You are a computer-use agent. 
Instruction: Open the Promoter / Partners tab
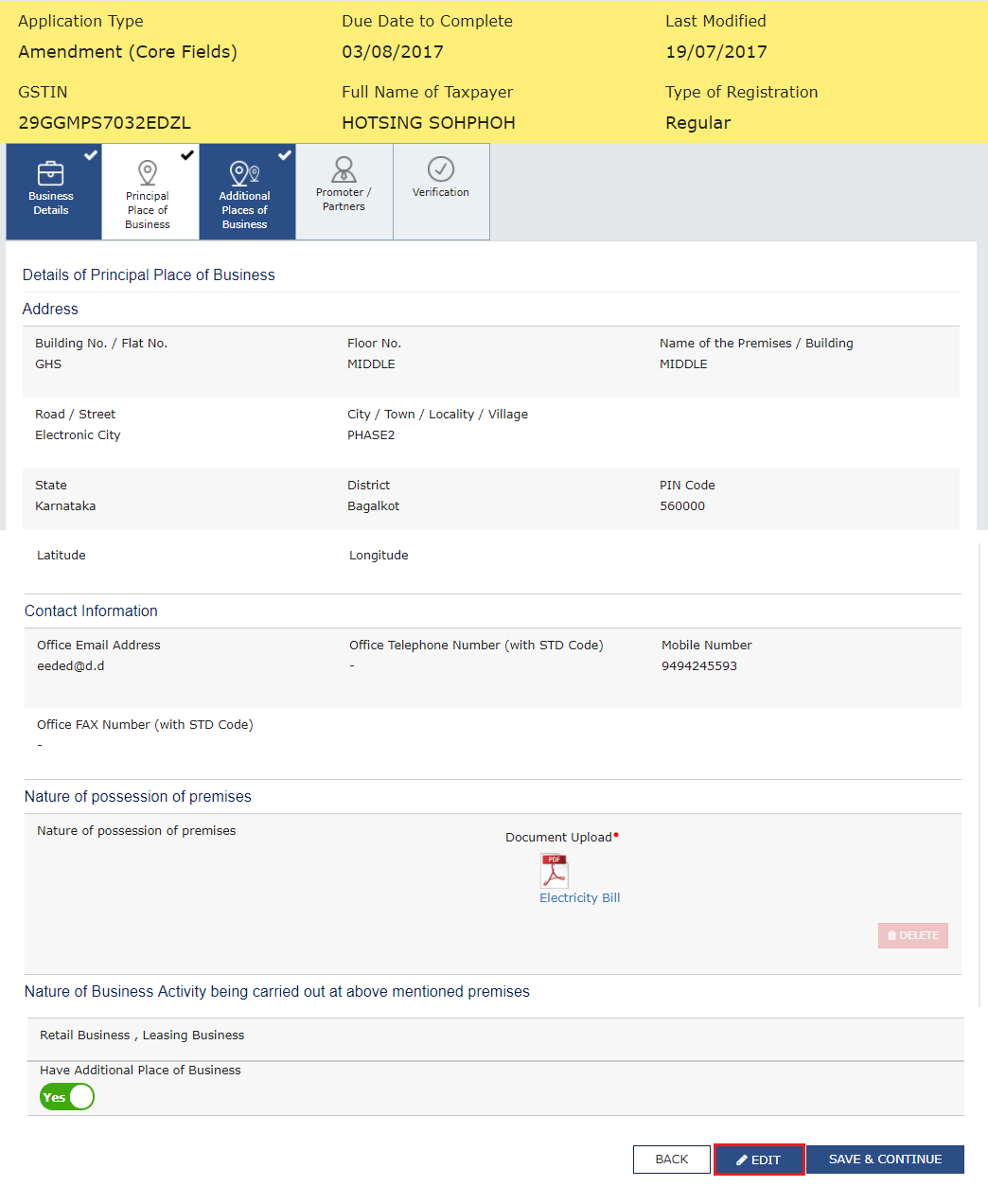point(343,191)
